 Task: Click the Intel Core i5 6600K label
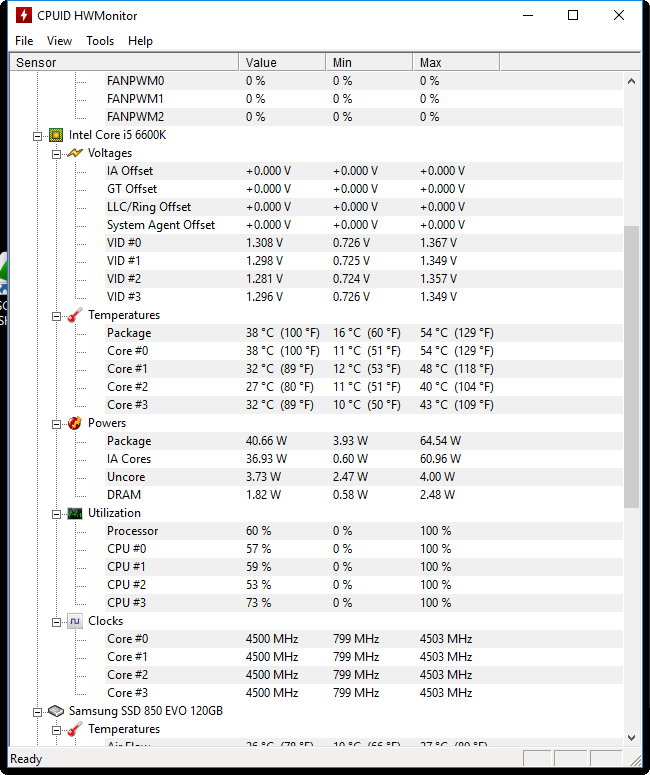[x=118, y=135]
